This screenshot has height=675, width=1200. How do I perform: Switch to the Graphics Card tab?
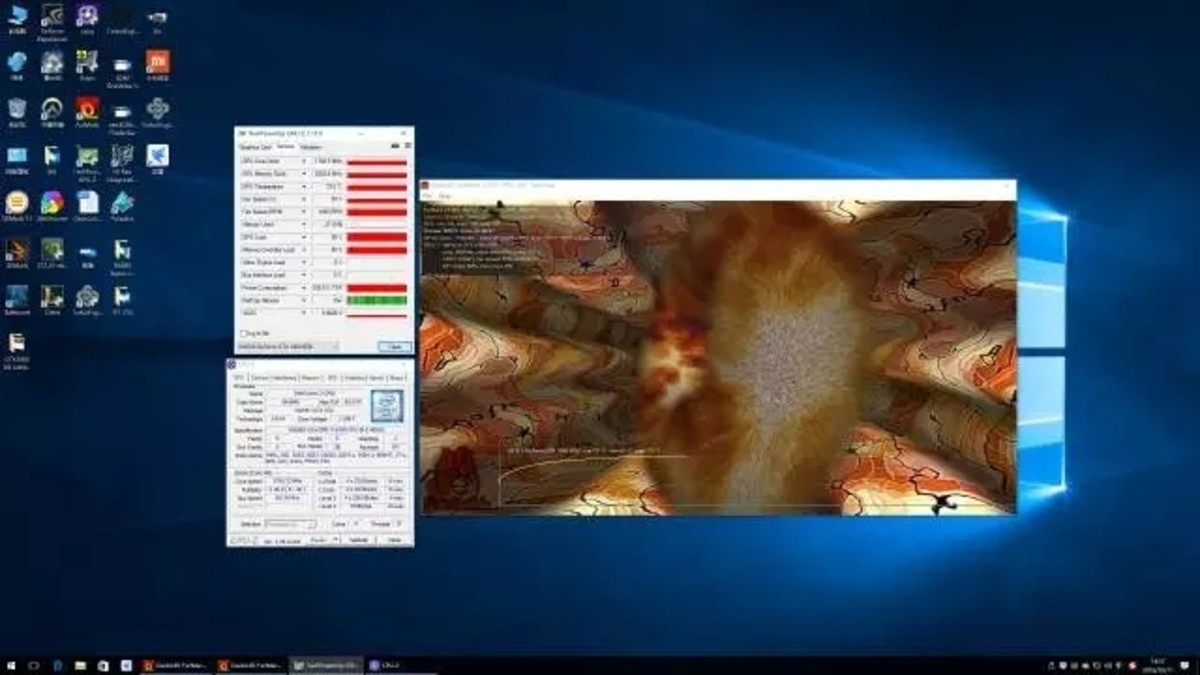[257, 147]
